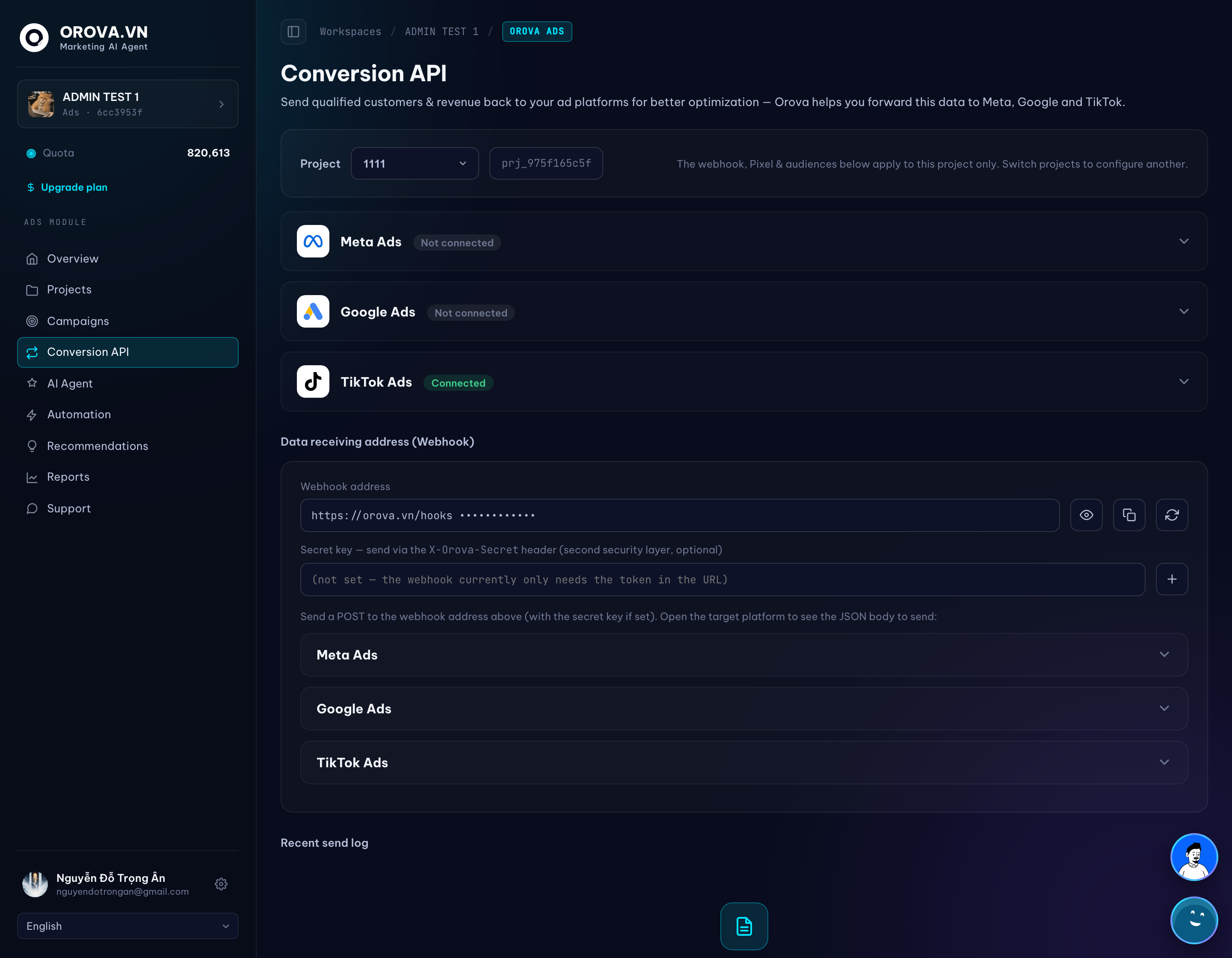
Task: Click the OROVA ADS breadcrumb badge
Action: 536,32
